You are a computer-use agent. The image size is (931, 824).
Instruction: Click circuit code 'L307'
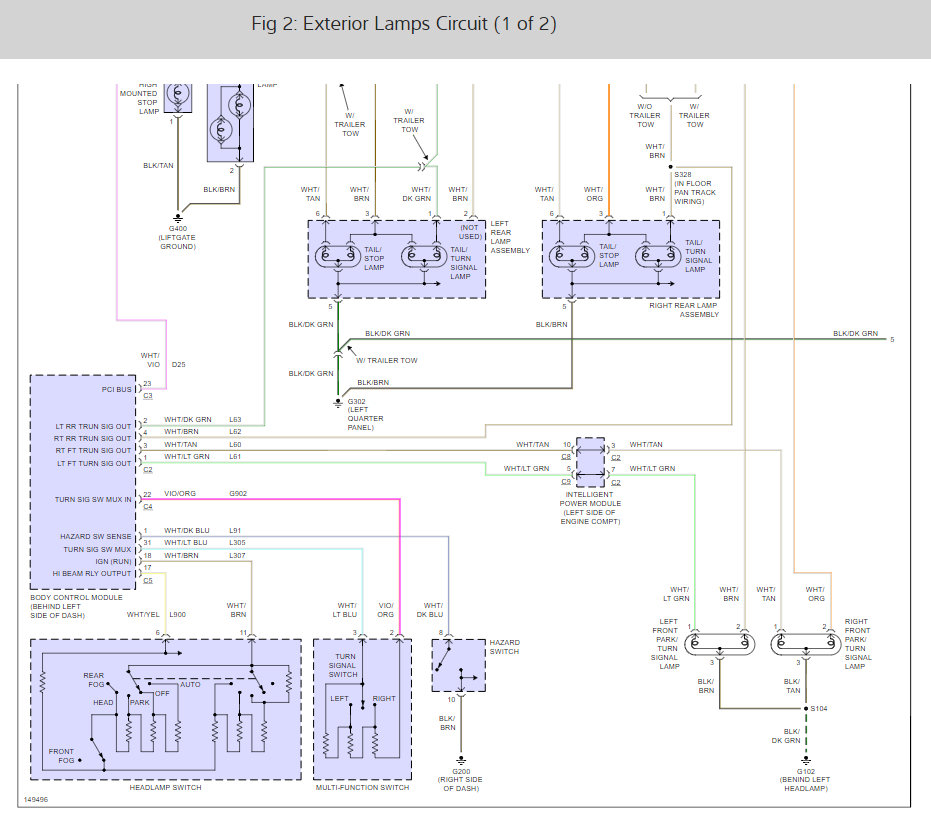[237, 555]
